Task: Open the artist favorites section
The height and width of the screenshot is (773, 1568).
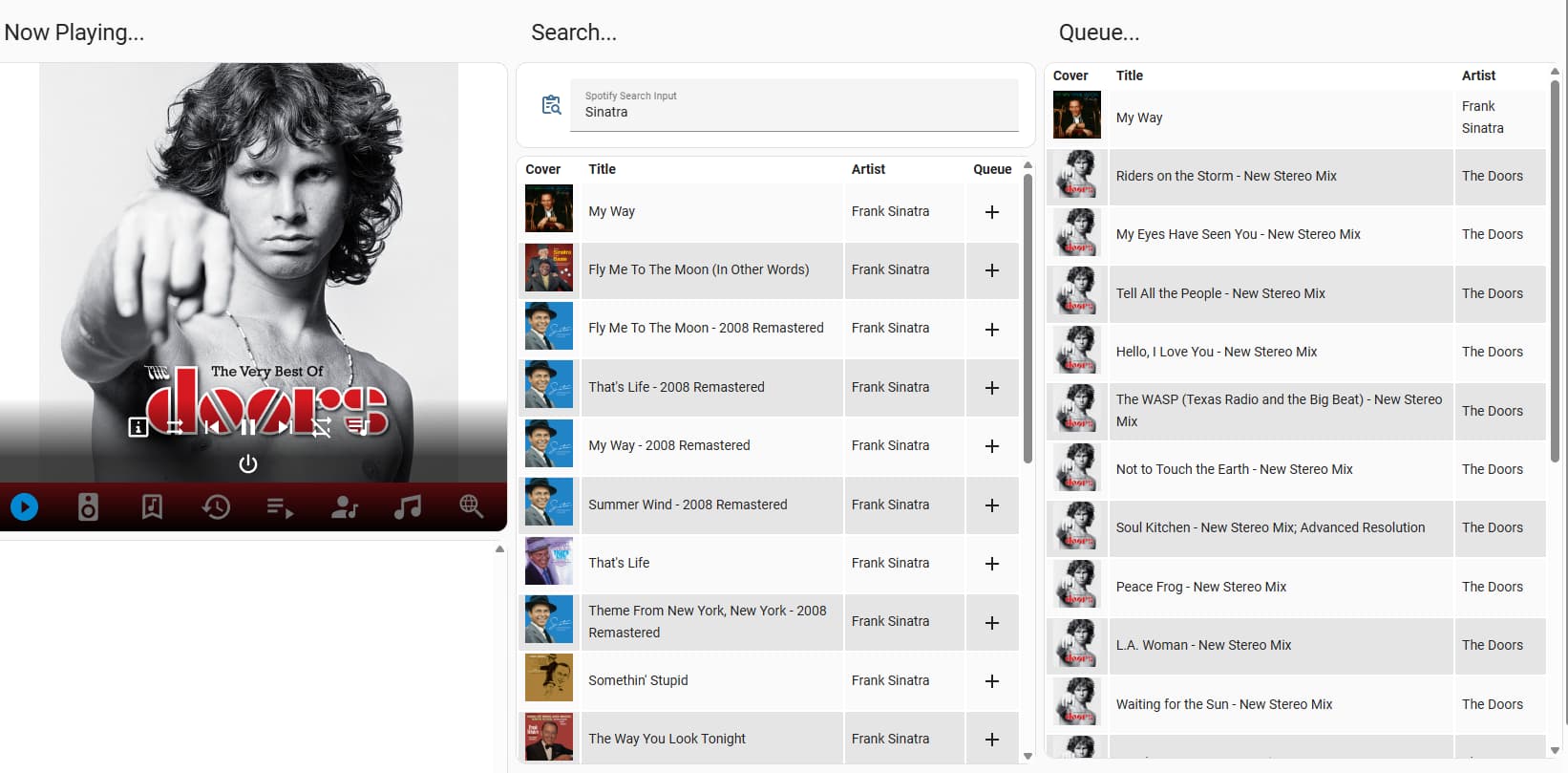Action: pyautogui.click(x=344, y=506)
